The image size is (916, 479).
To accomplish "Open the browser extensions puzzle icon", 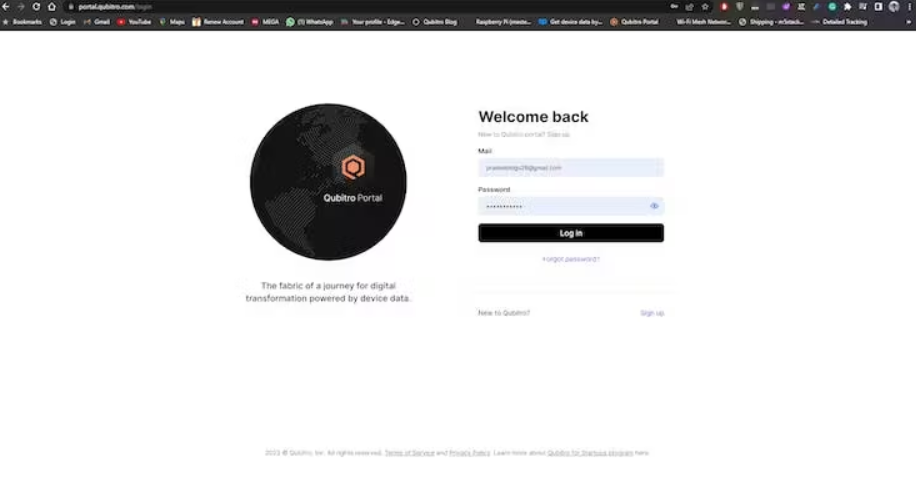I will [847, 6].
